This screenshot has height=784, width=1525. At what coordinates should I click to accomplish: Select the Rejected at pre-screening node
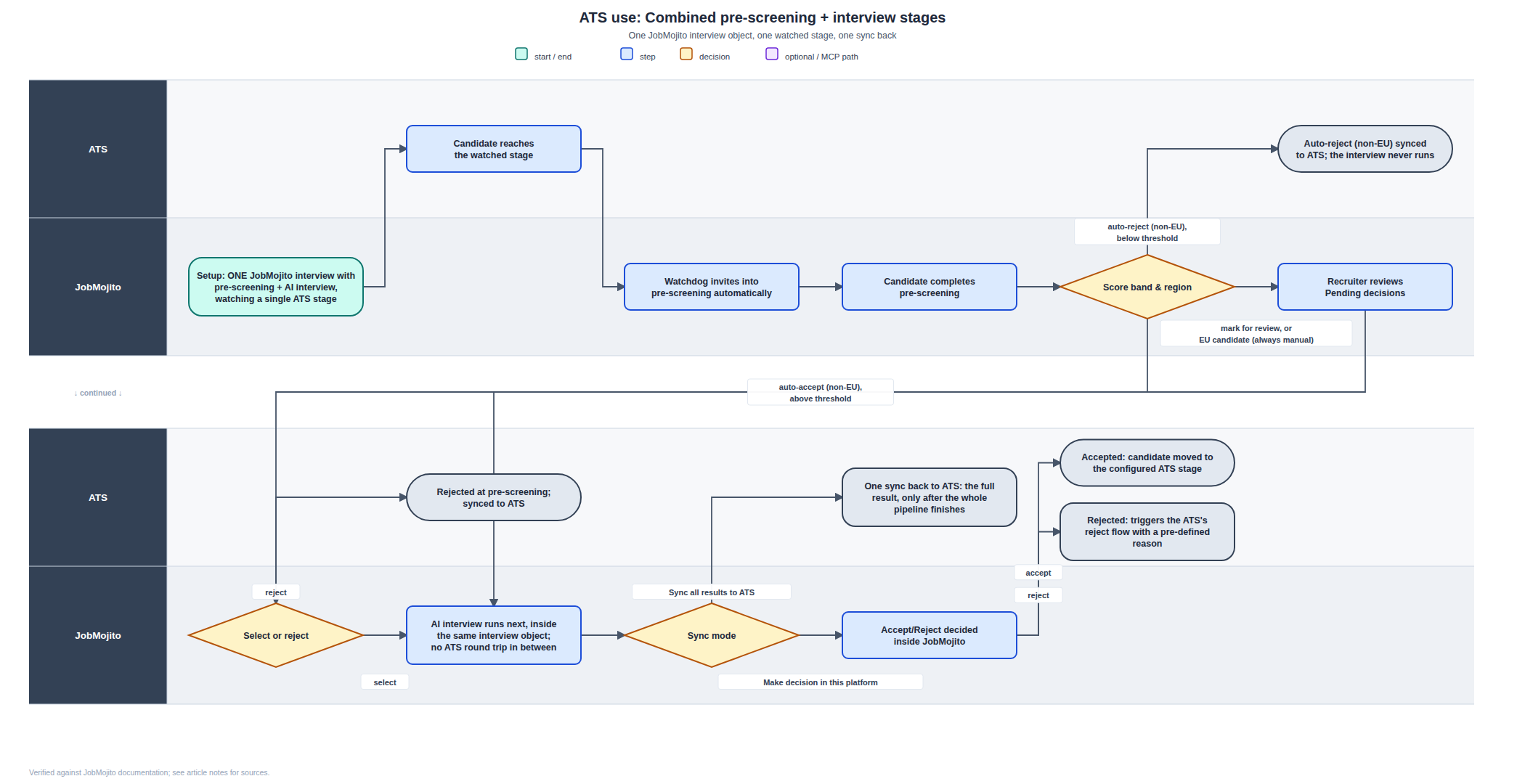494,497
